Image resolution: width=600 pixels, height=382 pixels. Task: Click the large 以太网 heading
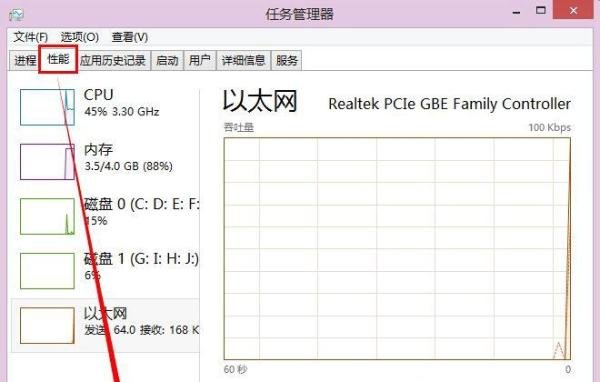point(260,101)
